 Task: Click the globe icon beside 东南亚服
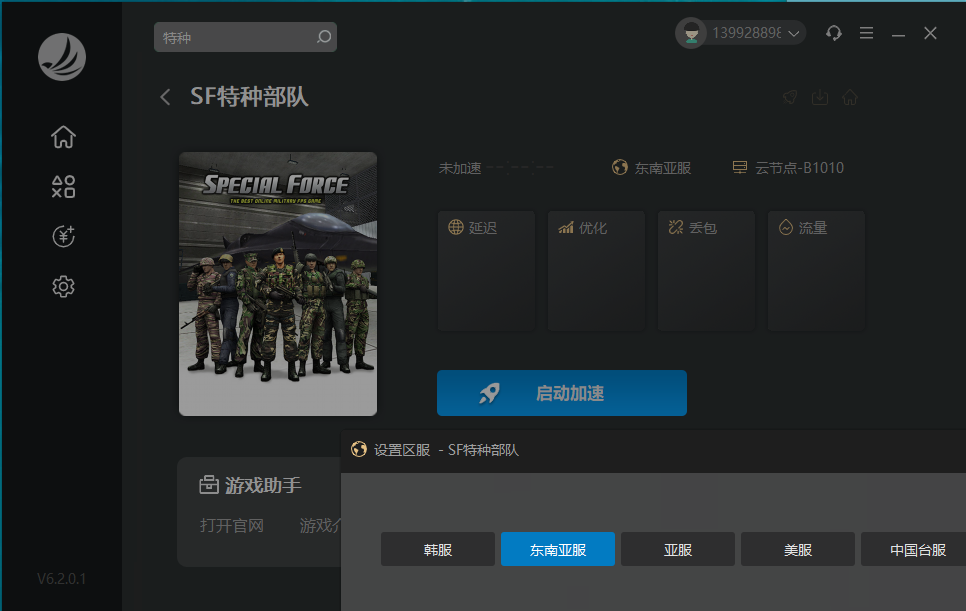tap(620, 168)
